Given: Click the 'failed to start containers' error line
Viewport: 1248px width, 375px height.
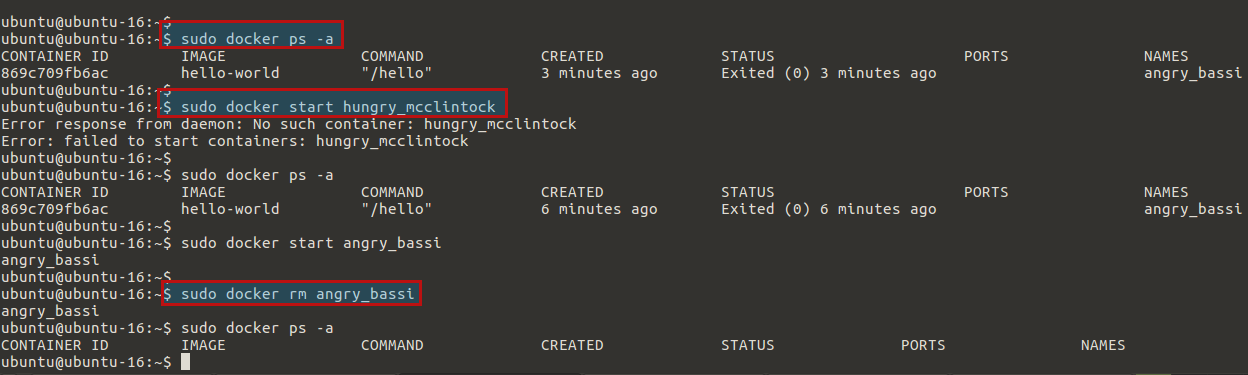Looking at the screenshot, I should (x=234, y=141).
